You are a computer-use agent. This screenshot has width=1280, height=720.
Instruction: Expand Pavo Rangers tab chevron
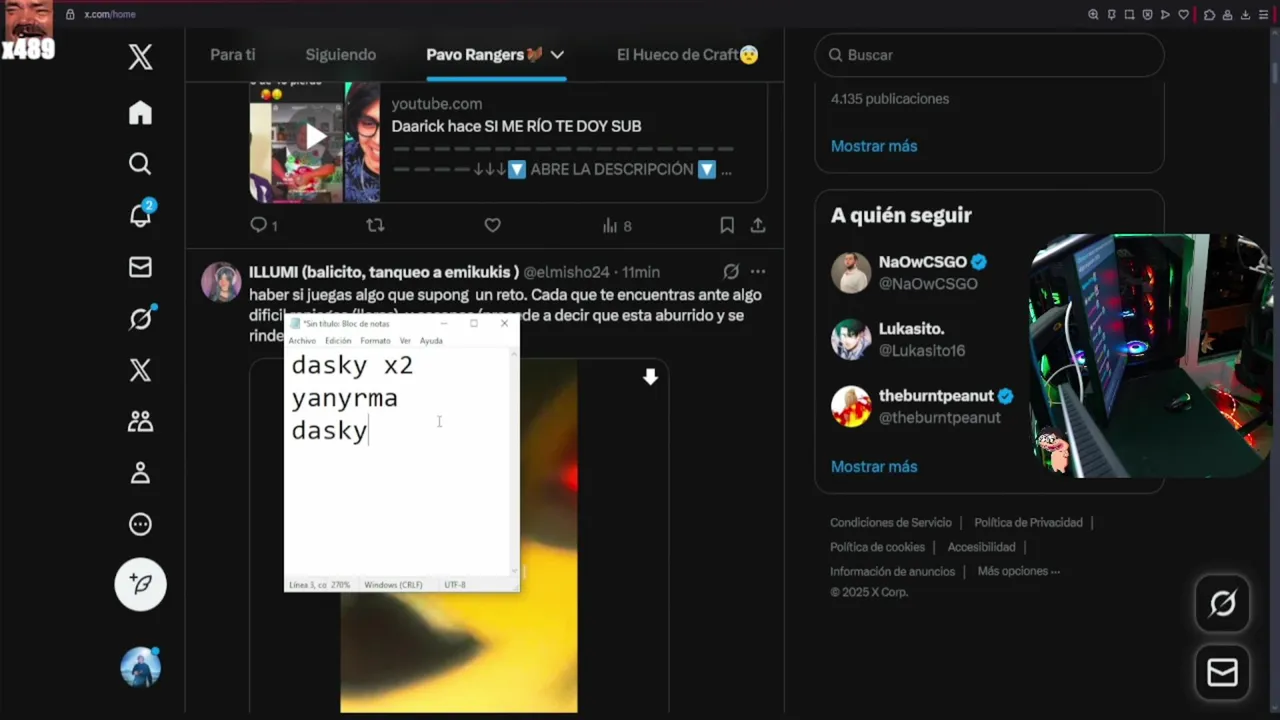click(x=557, y=55)
